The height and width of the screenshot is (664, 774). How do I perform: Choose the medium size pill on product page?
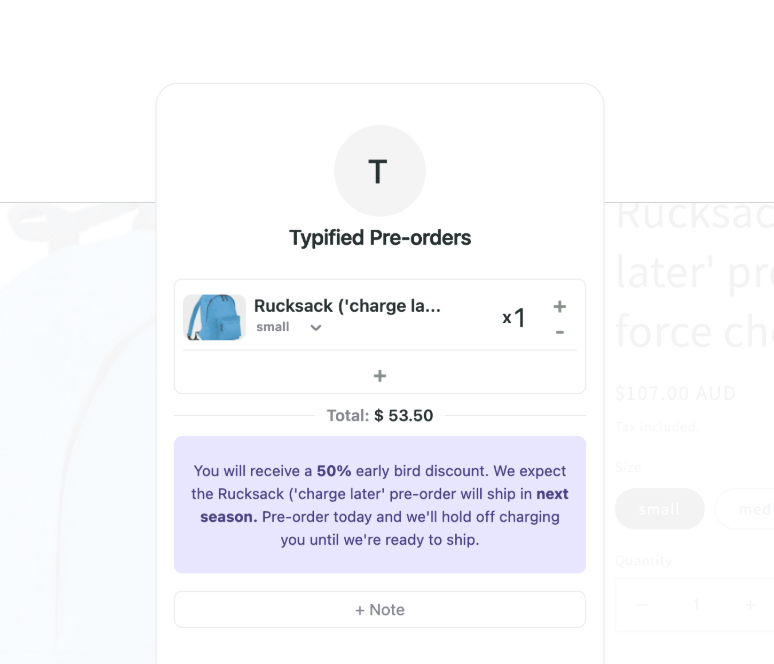click(752, 509)
